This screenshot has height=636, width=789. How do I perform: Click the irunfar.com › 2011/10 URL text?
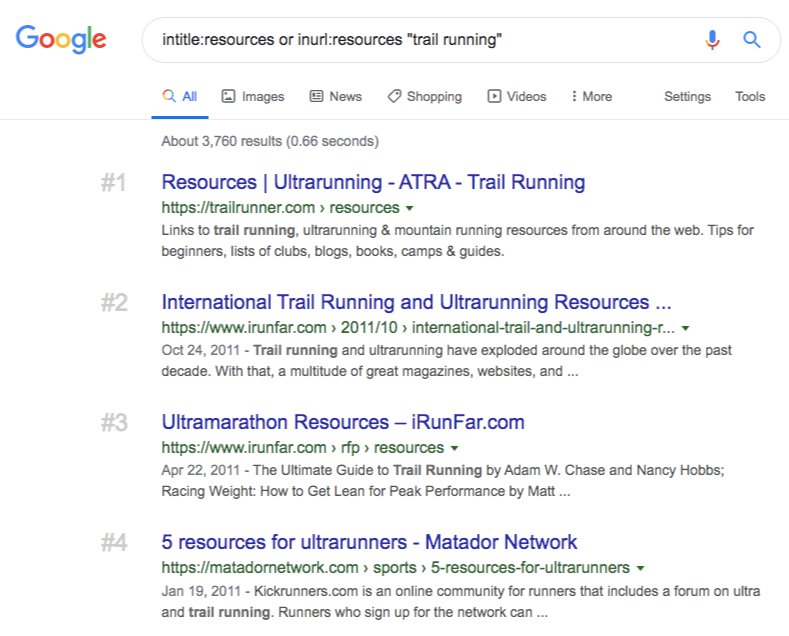[418, 327]
